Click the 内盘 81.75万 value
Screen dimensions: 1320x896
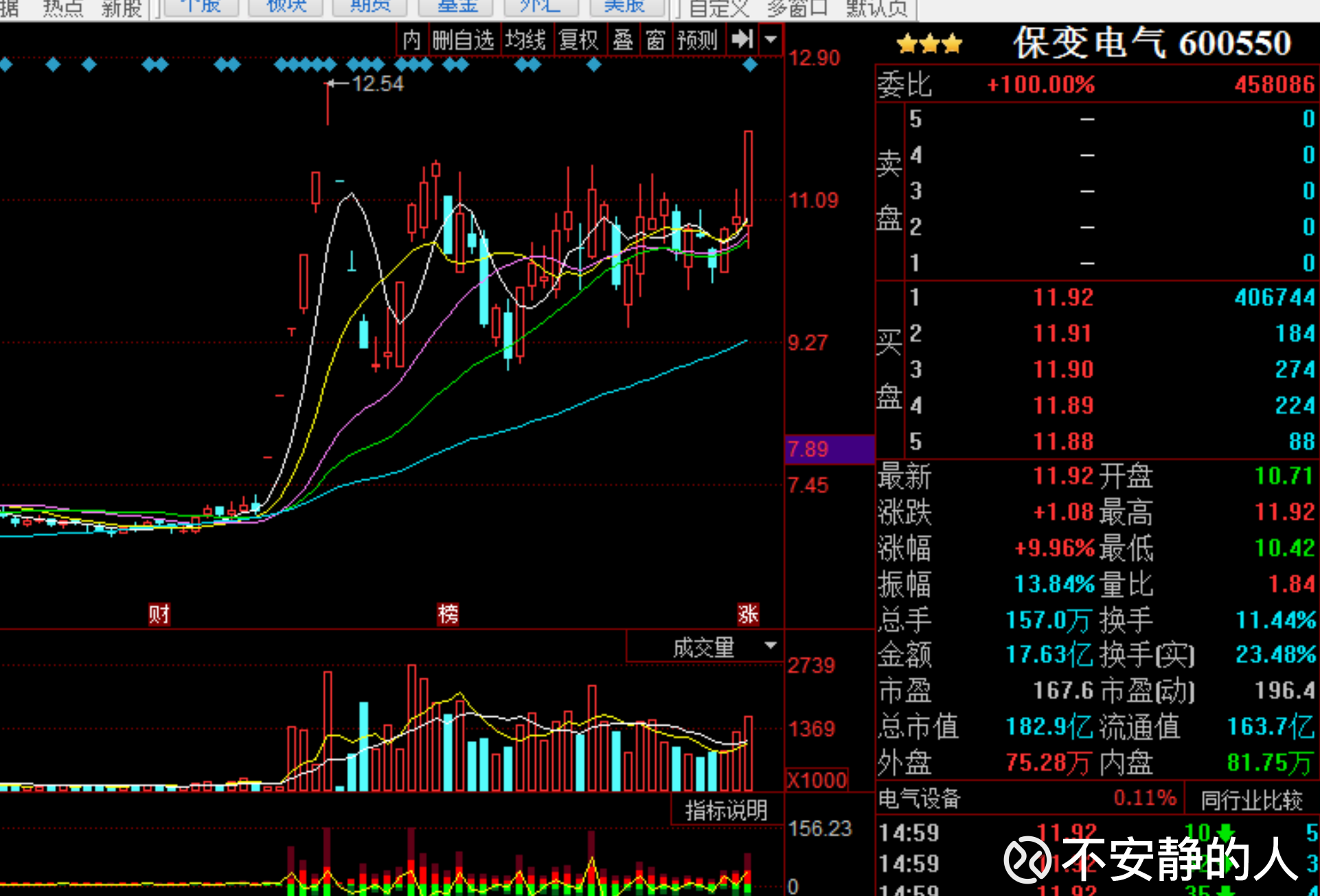click(x=1271, y=762)
